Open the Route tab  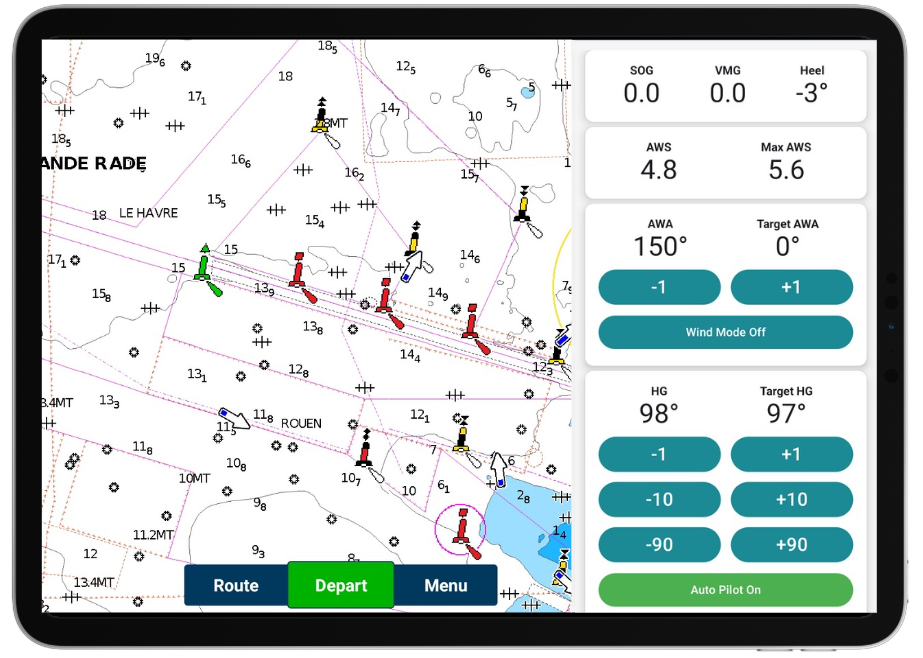(x=236, y=586)
